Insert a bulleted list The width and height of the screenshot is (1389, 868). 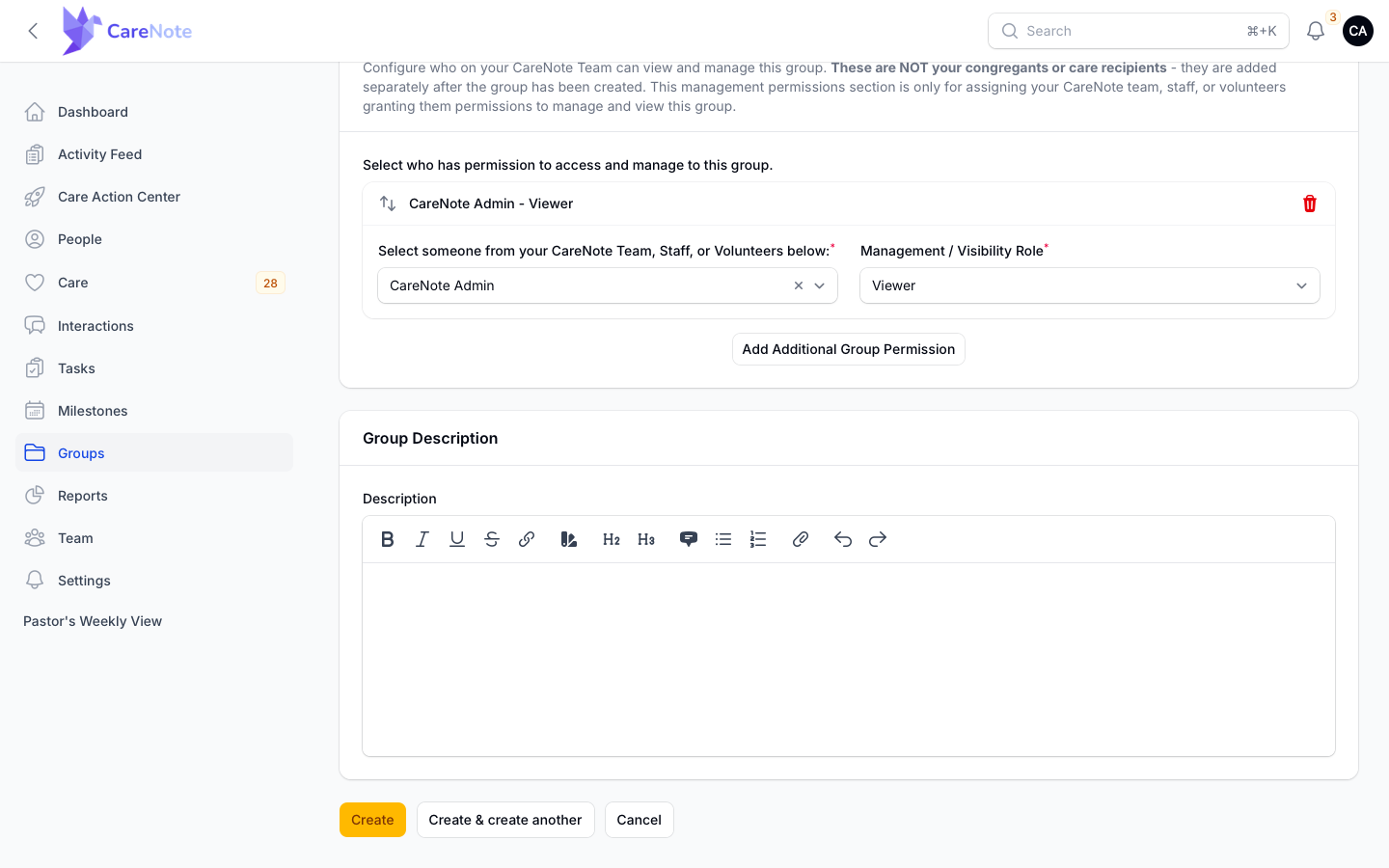[x=723, y=539]
